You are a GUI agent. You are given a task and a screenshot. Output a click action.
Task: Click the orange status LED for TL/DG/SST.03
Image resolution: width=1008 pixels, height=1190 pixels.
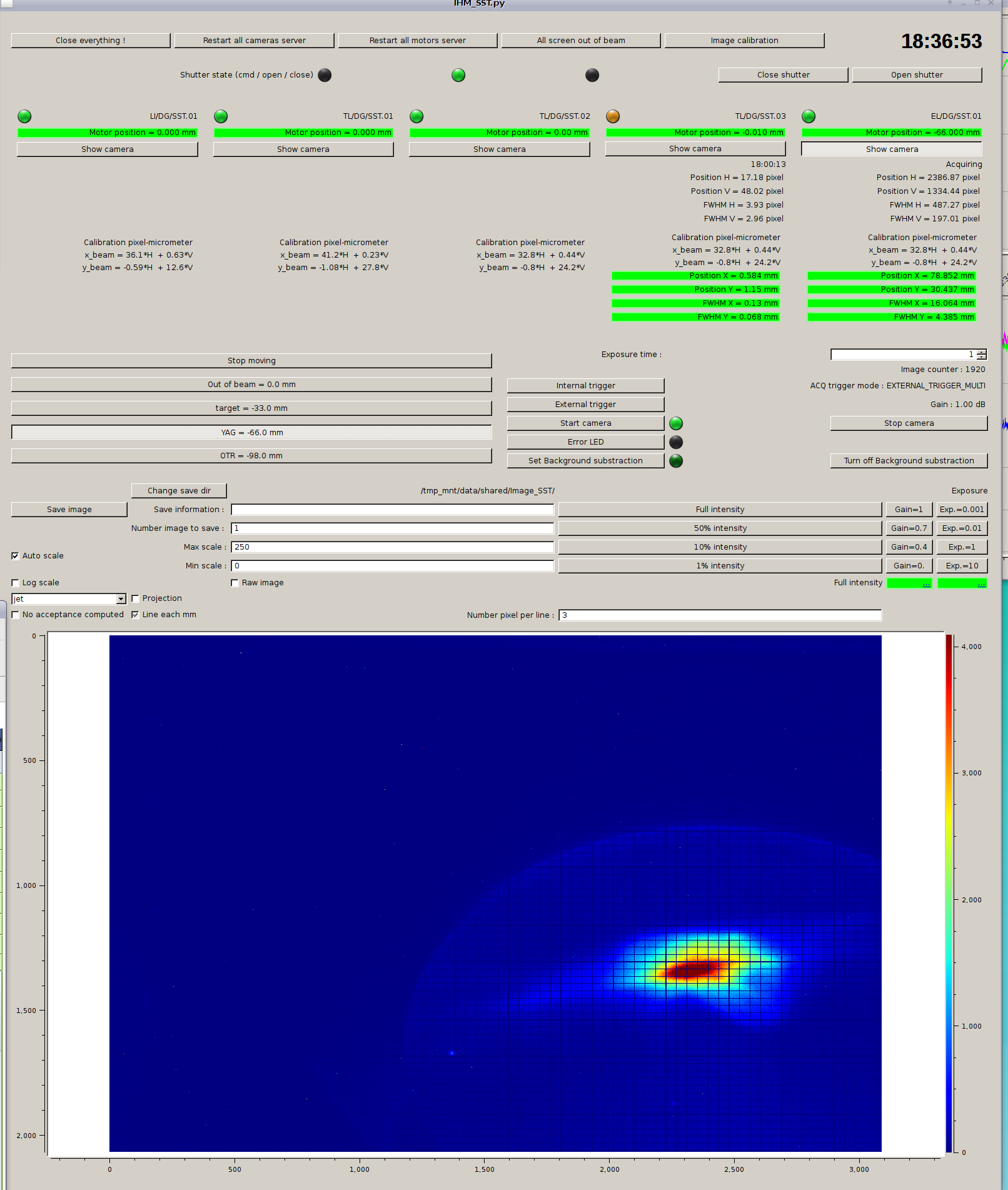613,116
